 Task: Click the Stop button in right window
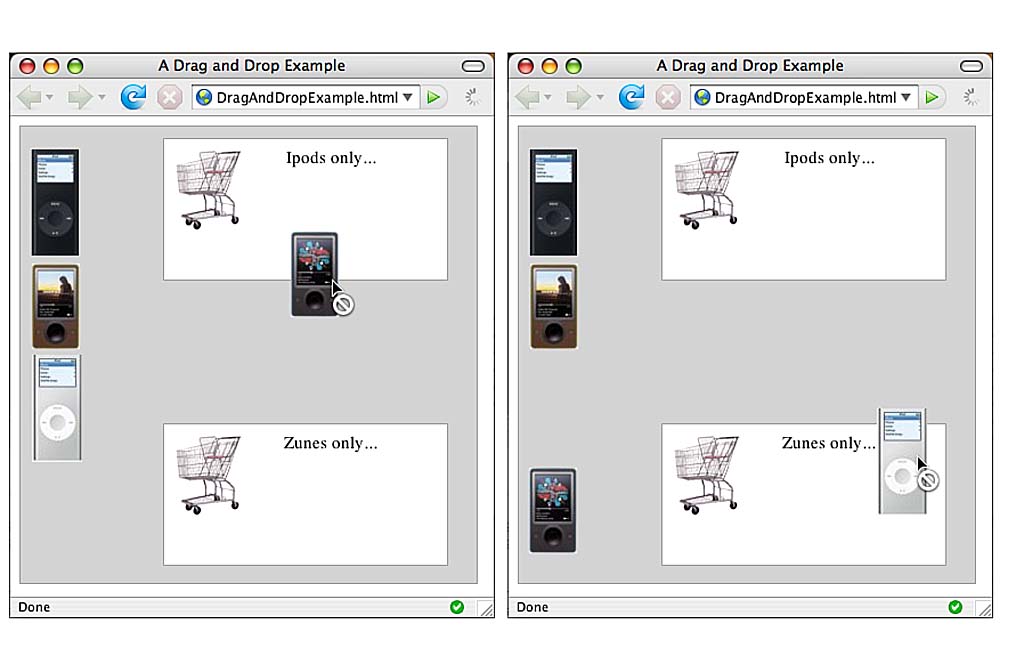click(667, 98)
